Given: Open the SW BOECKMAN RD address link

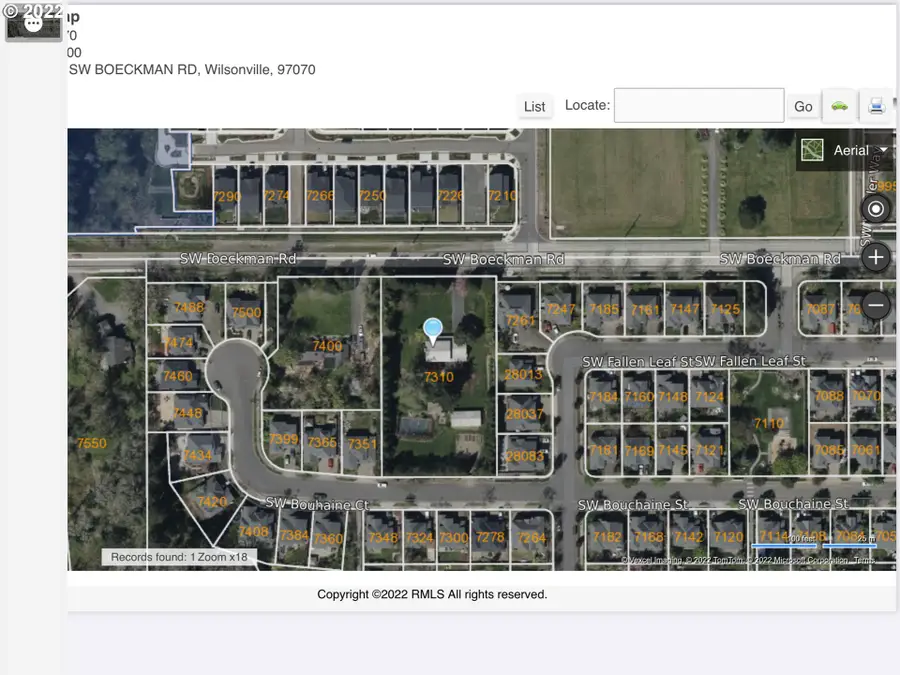Looking at the screenshot, I should [190, 69].
